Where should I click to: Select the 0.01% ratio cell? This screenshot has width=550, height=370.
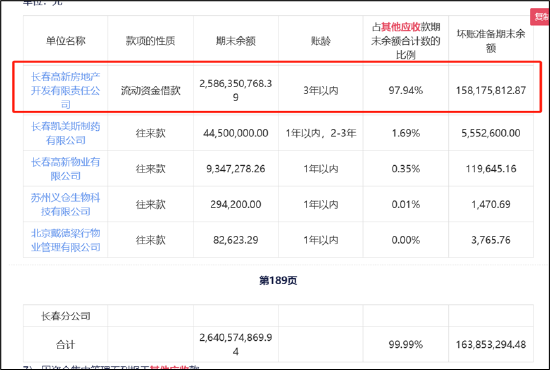(406, 204)
